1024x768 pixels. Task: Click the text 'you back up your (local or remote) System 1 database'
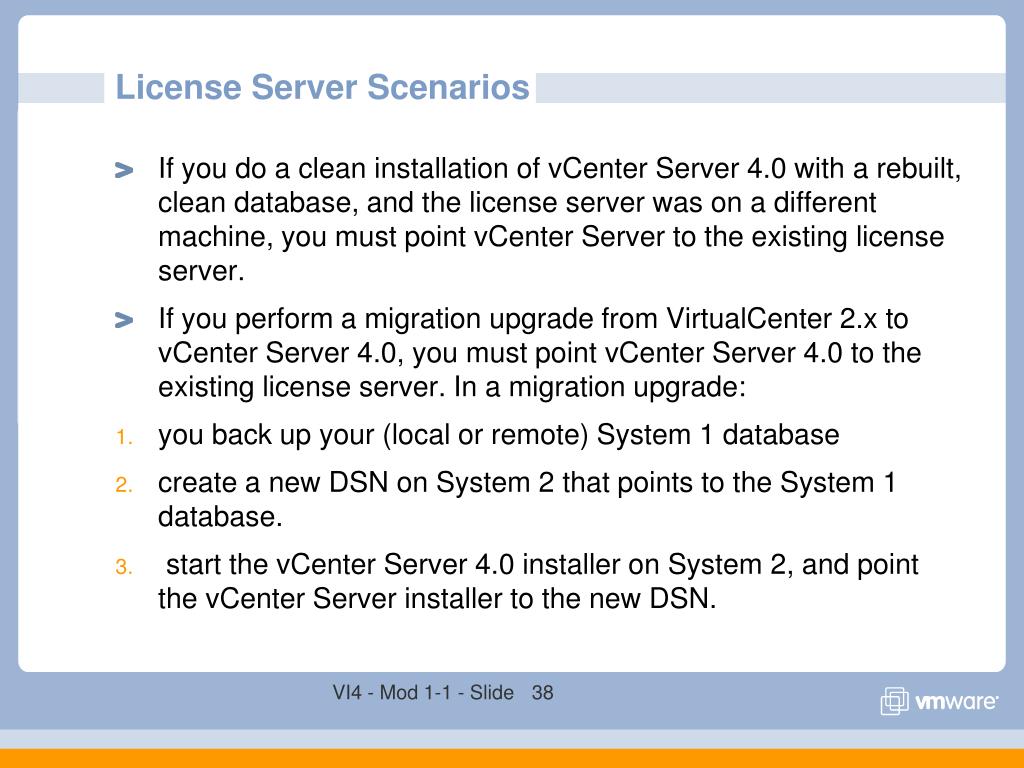tap(498, 436)
